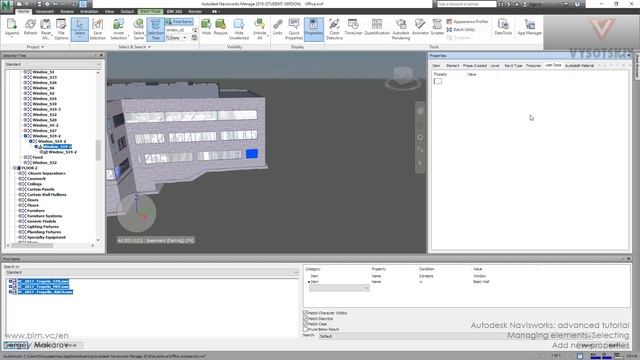Open Autodesk Rendering

pos(401,29)
